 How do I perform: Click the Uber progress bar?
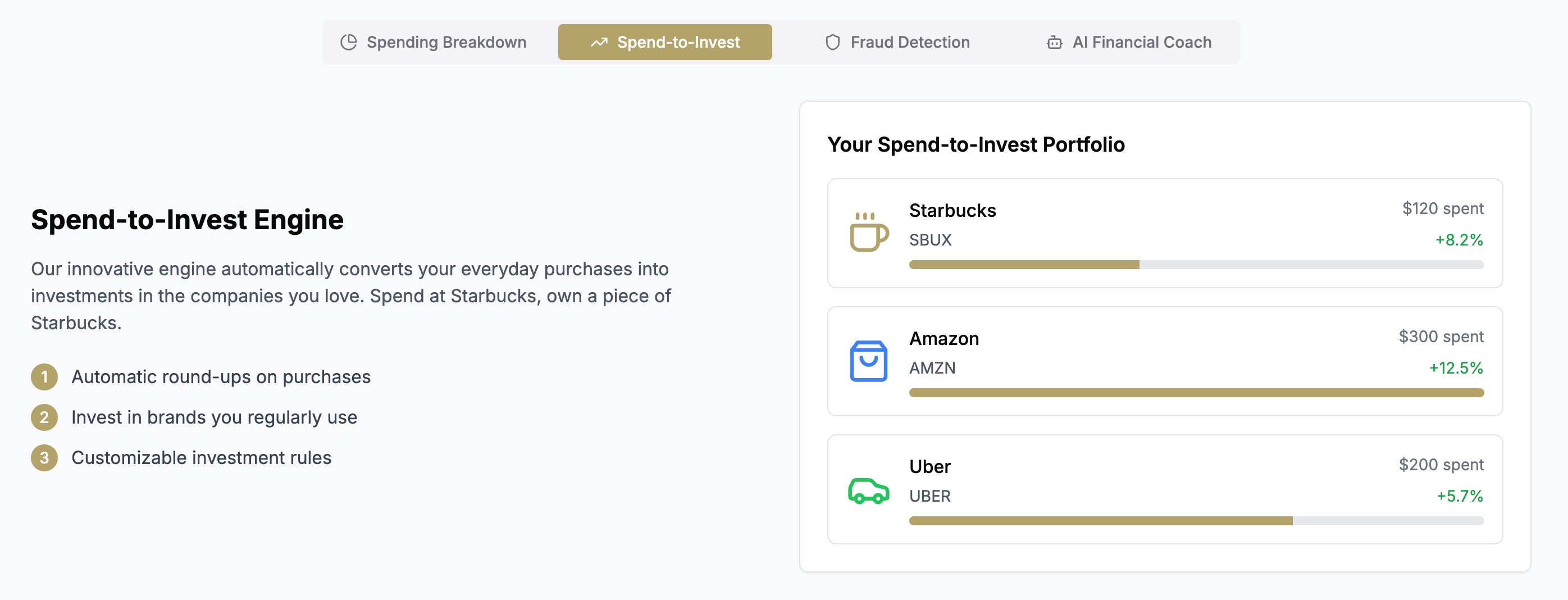tap(1196, 521)
